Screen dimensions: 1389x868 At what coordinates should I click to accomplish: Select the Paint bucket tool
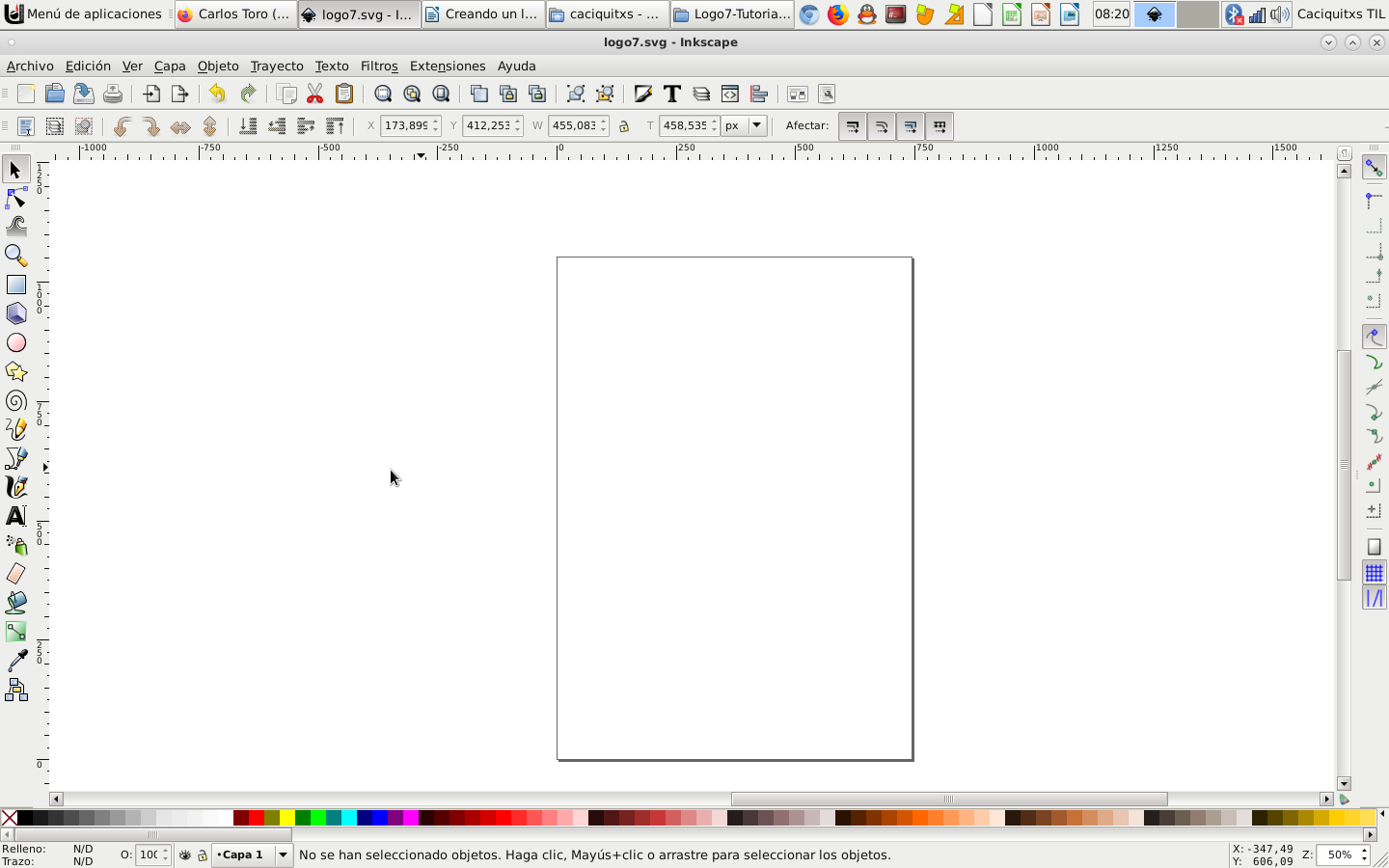(x=15, y=603)
